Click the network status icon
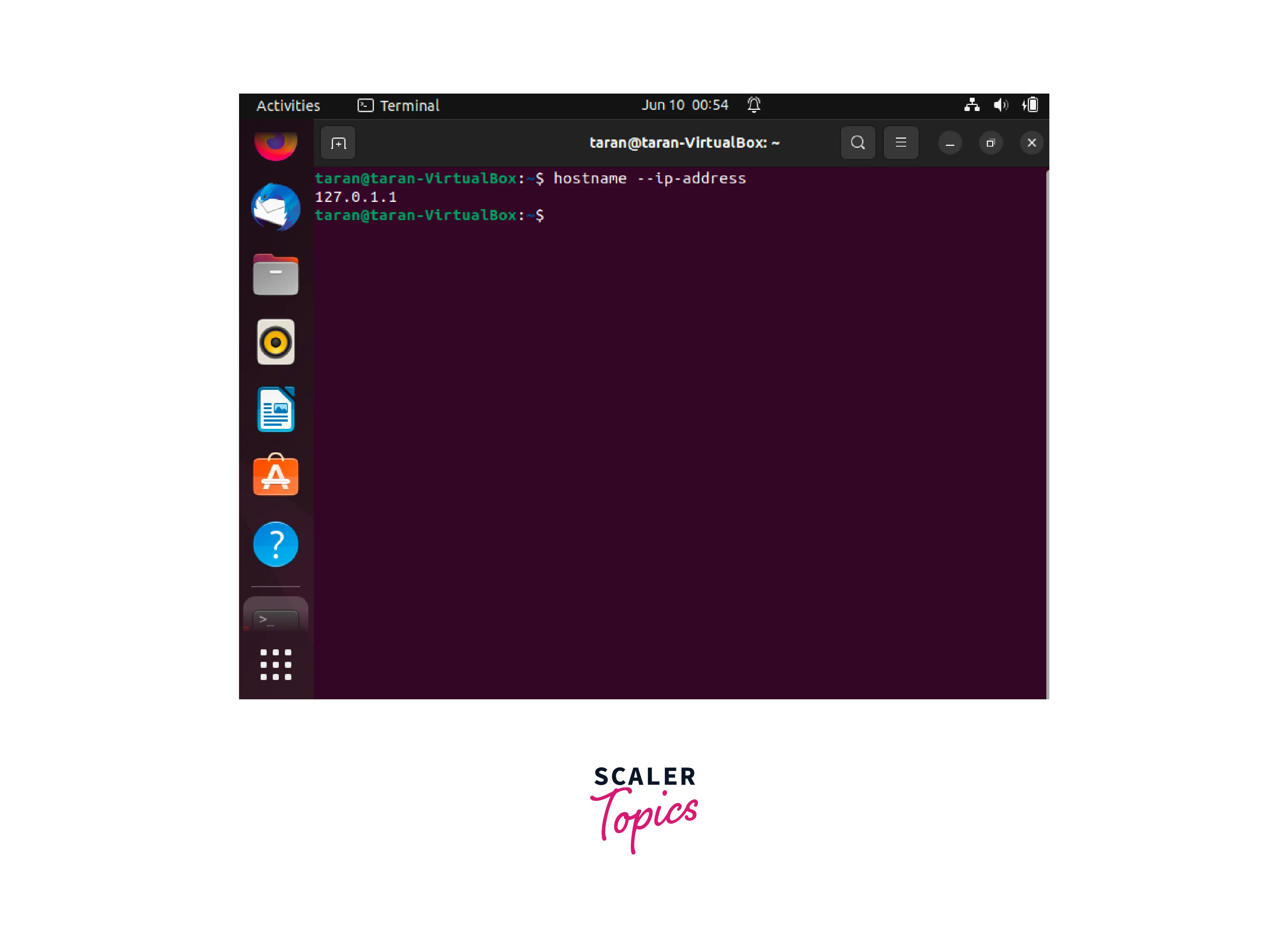 click(x=972, y=105)
